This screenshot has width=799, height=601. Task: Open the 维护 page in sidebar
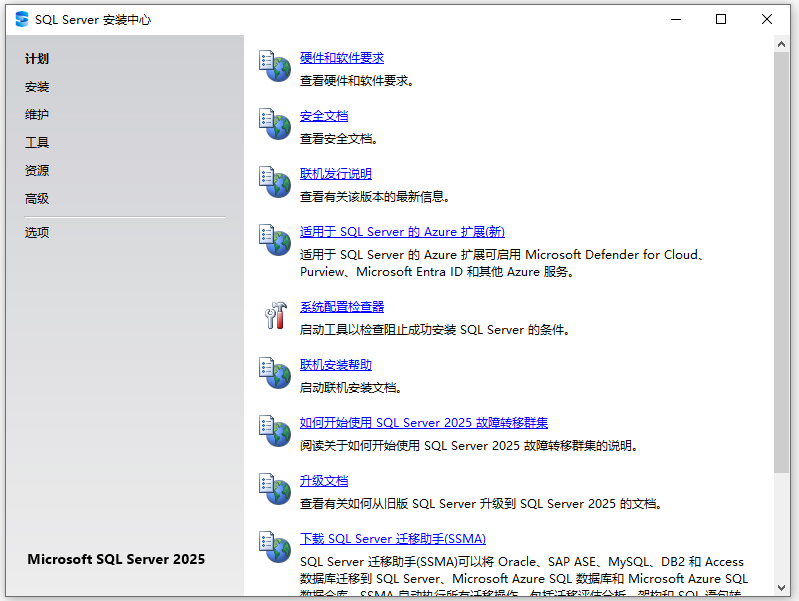(37, 115)
